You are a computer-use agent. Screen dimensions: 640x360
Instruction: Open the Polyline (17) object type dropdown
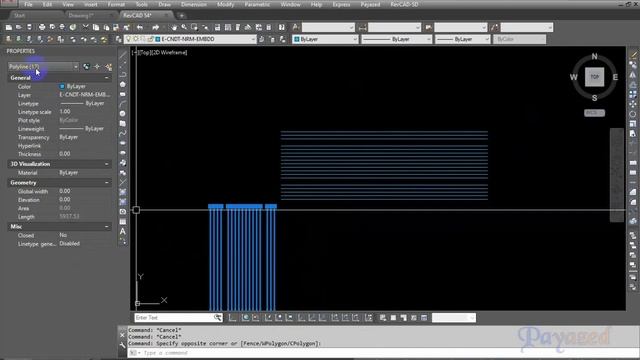pos(43,67)
